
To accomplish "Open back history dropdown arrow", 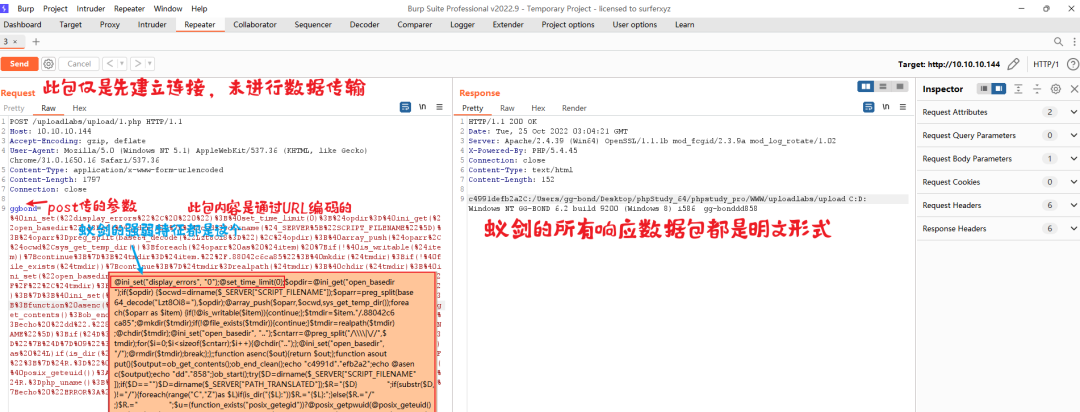I will (x=122, y=63).
